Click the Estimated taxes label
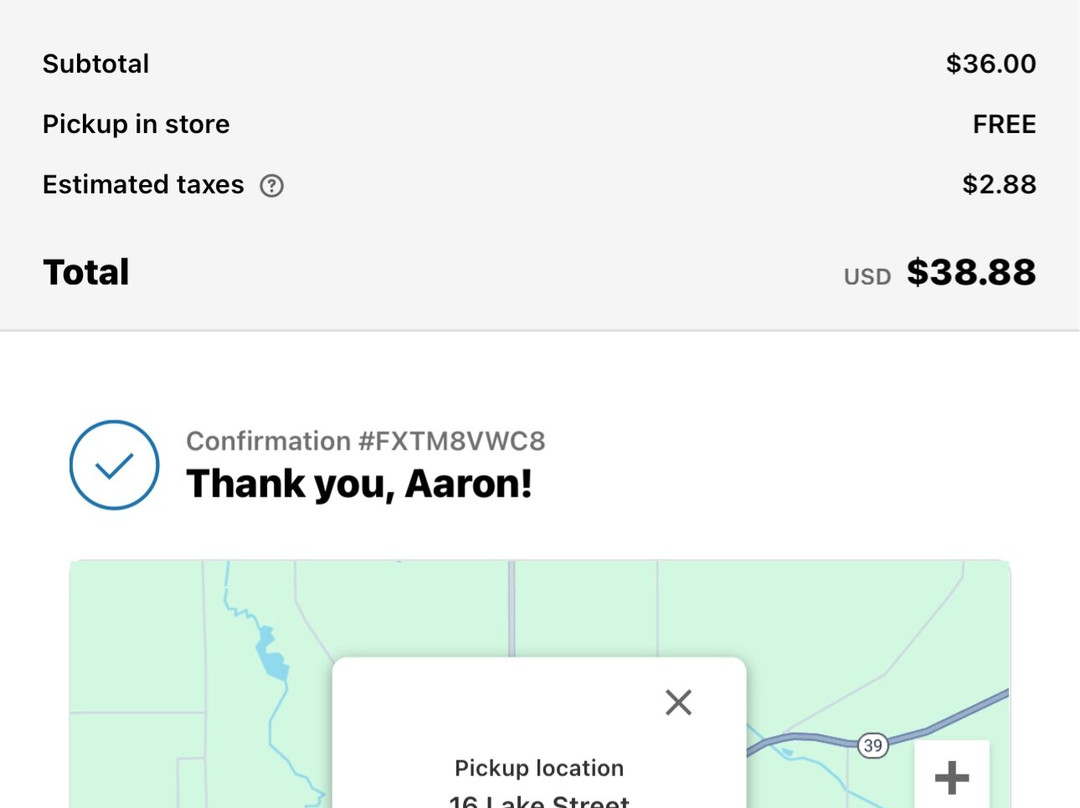The height and width of the screenshot is (808, 1080). point(143,185)
